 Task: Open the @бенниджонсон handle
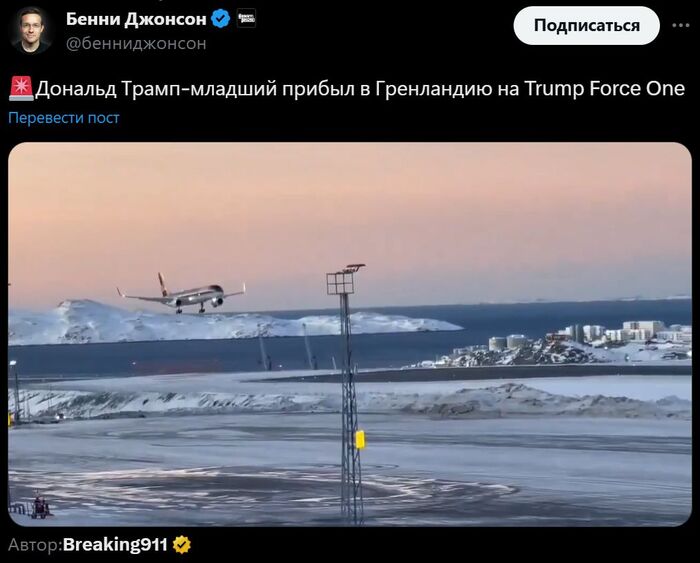136,43
